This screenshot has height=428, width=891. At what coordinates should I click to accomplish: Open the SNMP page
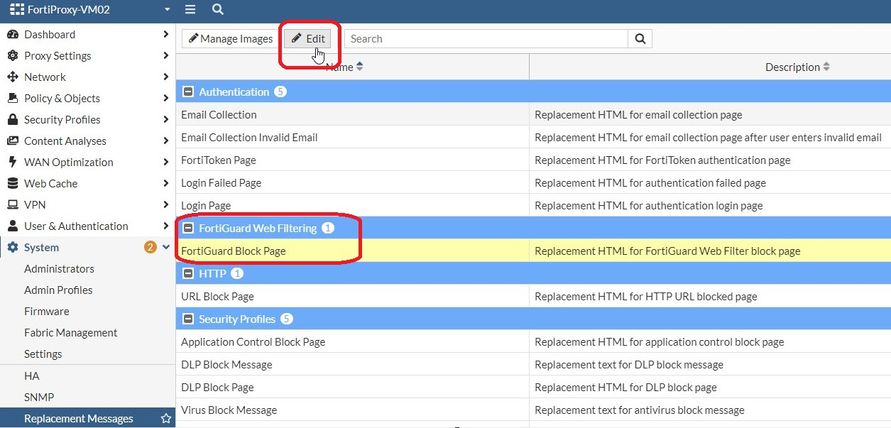[x=39, y=397]
